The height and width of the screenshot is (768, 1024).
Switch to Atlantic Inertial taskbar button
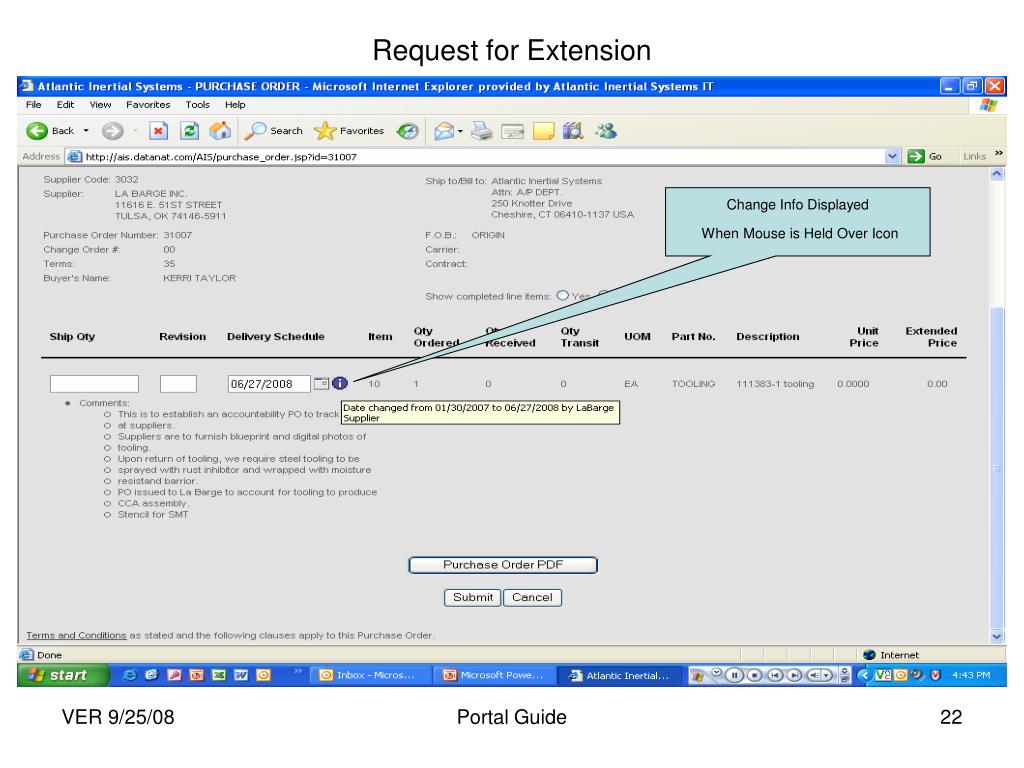[x=620, y=675]
